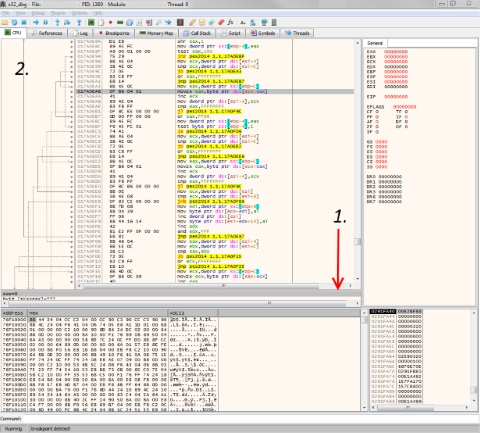Click the Execute Till Return toolbar icon
480x433 pixels.
(79, 23)
